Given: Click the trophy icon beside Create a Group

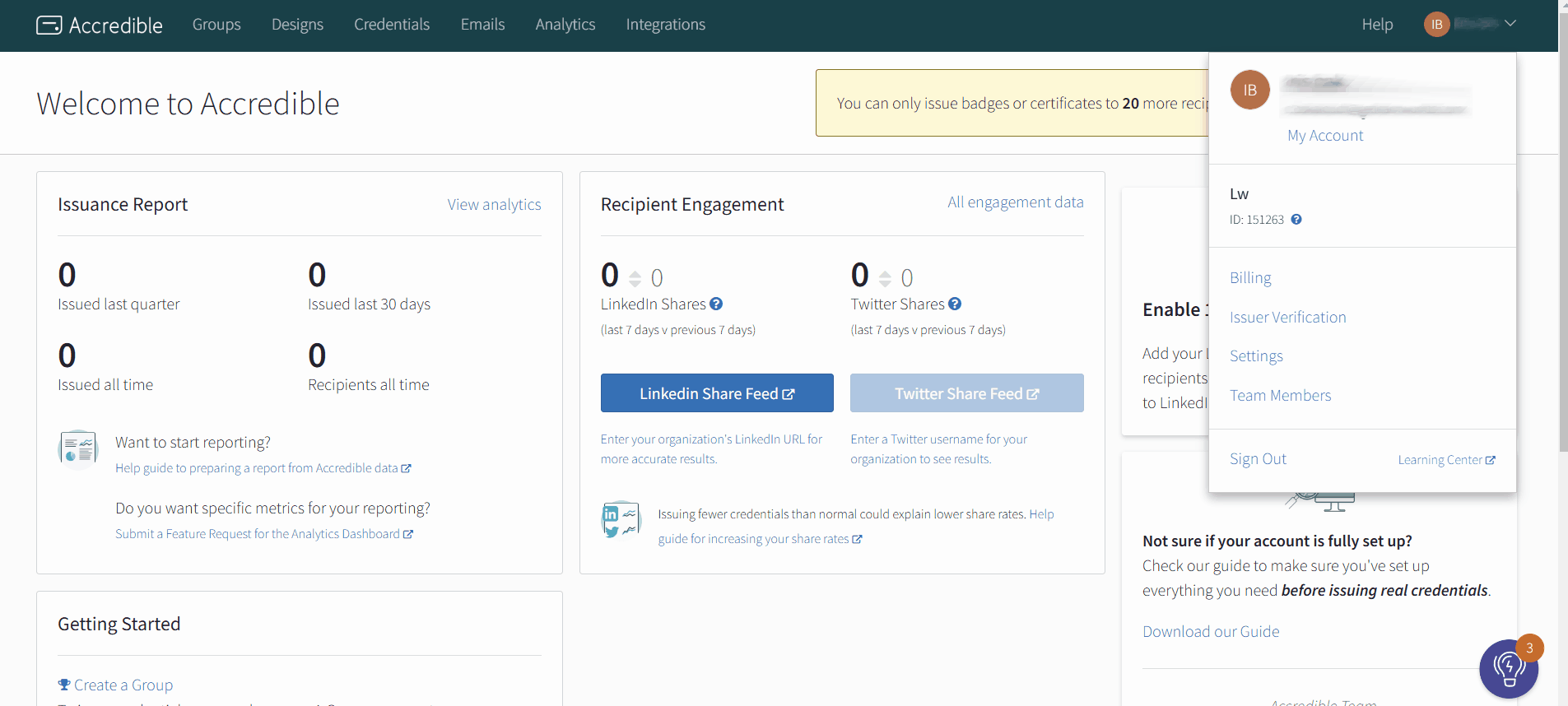Looking at the screenshot, I should tap(64, 685).
